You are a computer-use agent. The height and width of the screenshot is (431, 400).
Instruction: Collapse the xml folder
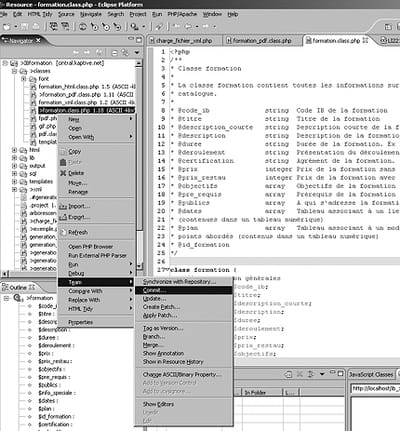click(14, 189)
